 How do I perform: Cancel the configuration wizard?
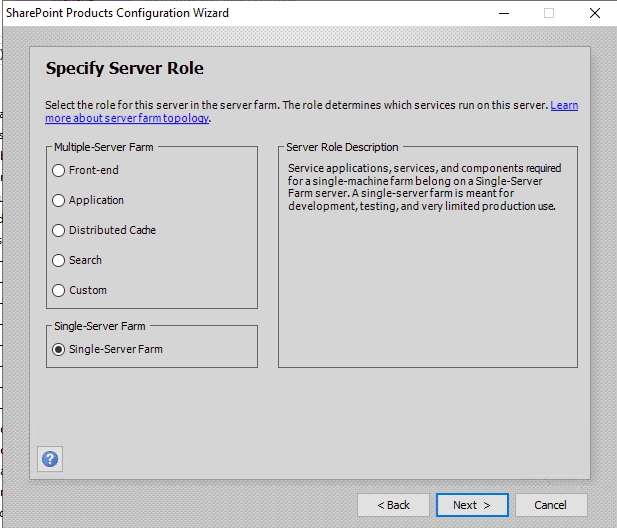[x=551, y=505]
